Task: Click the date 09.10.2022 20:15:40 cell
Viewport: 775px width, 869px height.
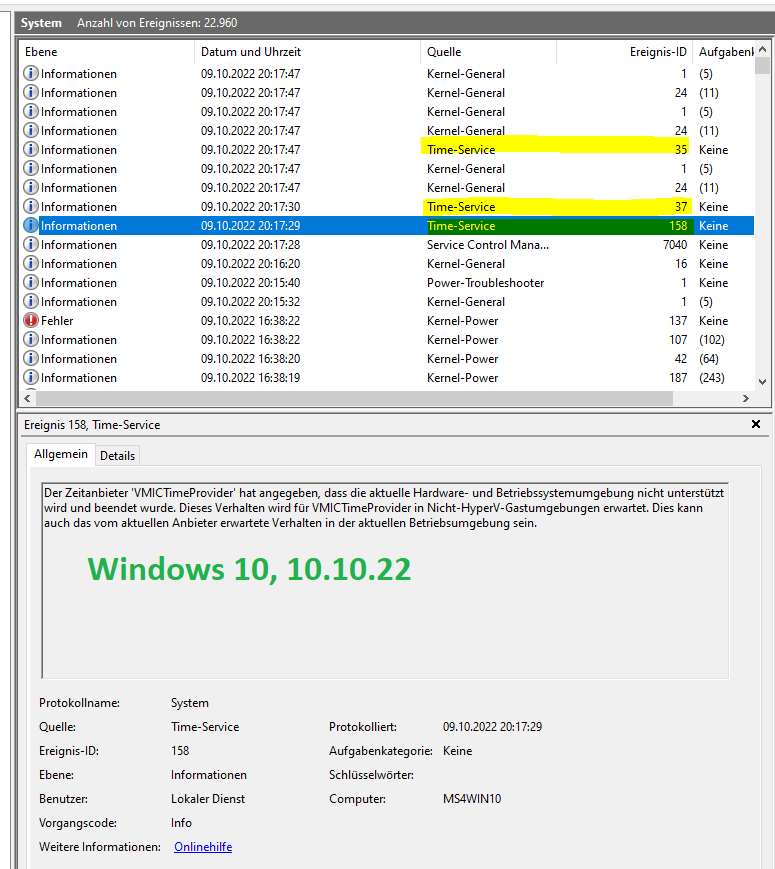Action: (251, 283)
